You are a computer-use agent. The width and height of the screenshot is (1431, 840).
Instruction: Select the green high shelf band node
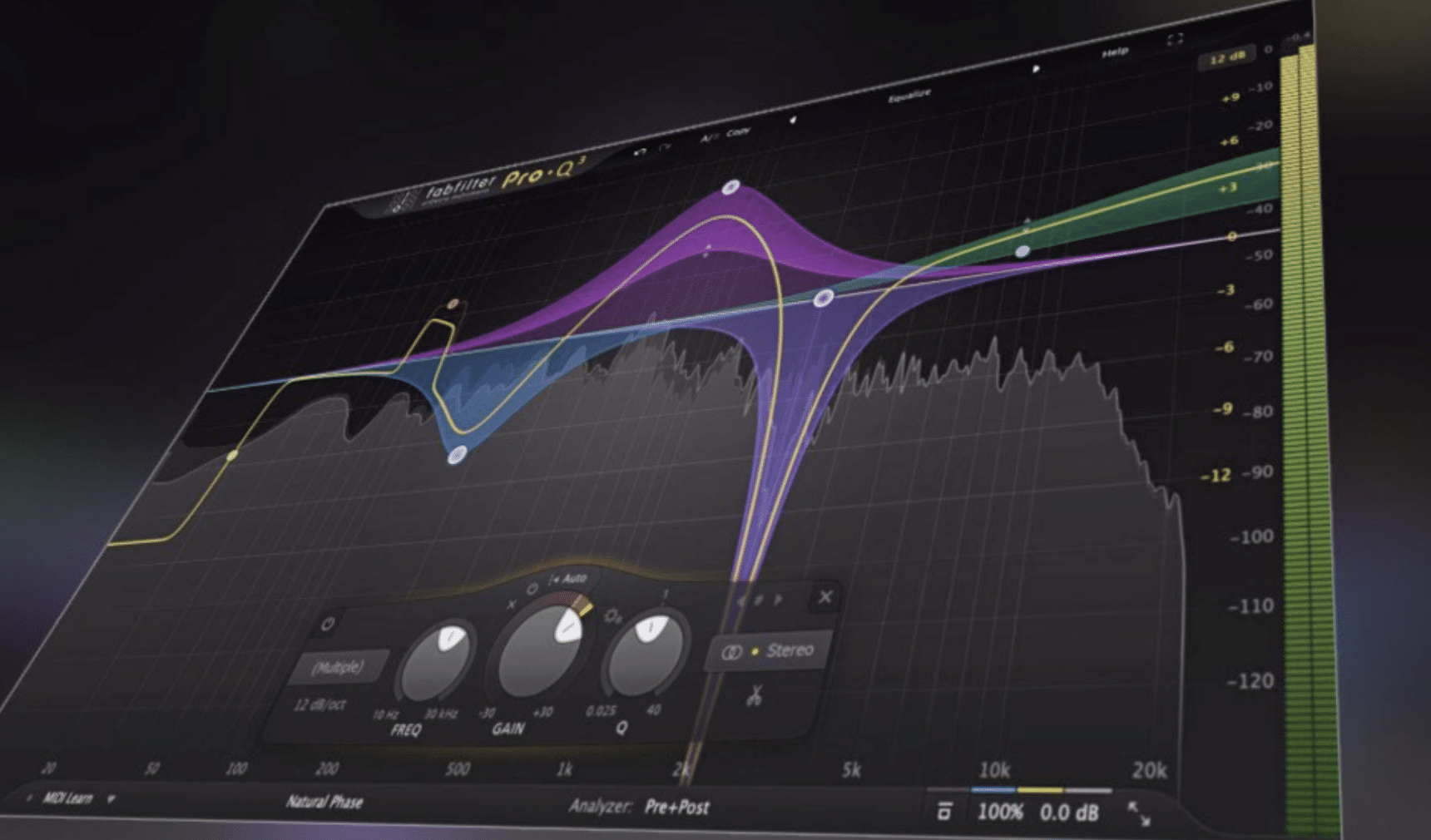coord(1022,251)
